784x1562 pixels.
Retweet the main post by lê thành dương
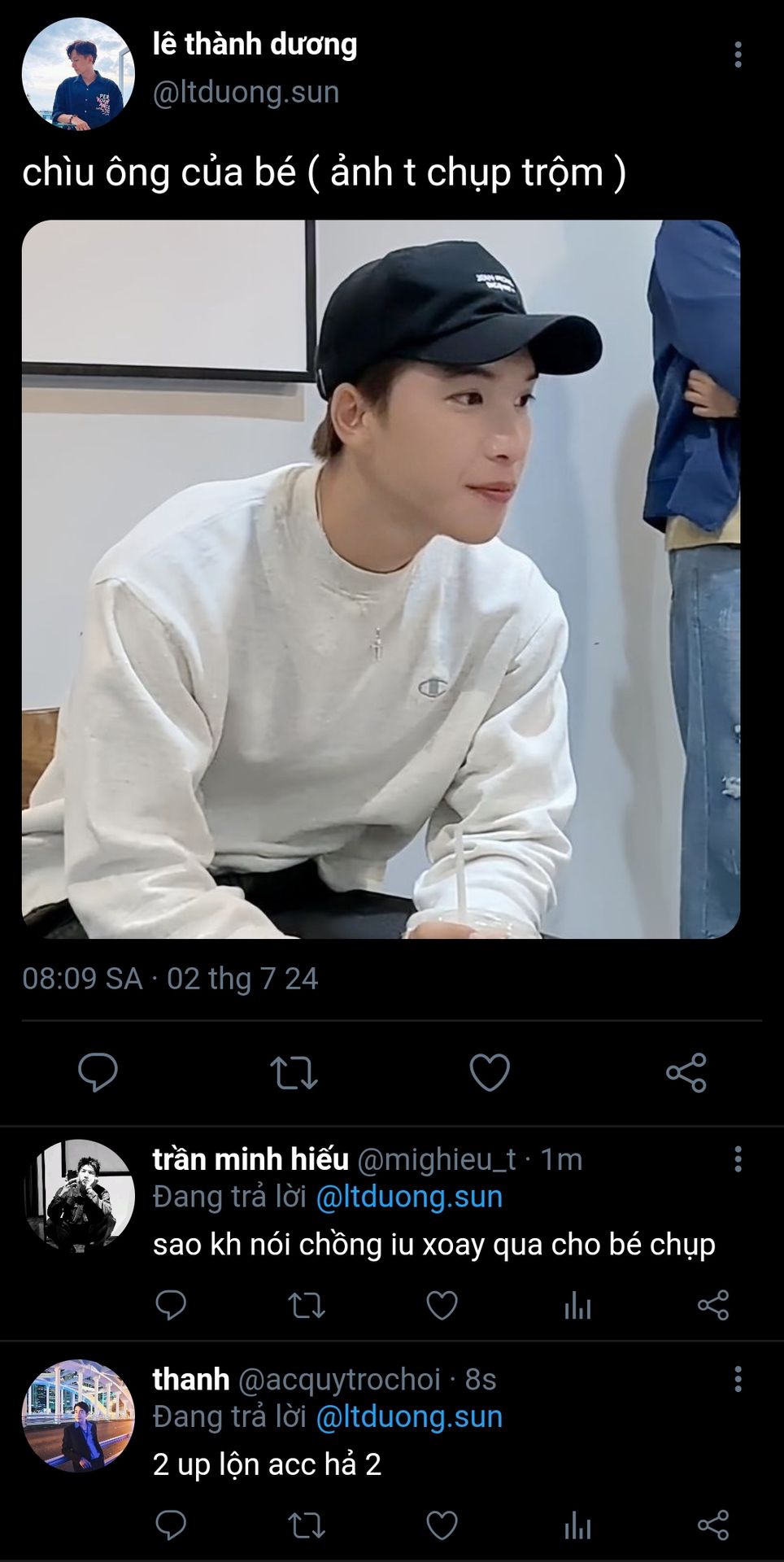coord(294,1072)
